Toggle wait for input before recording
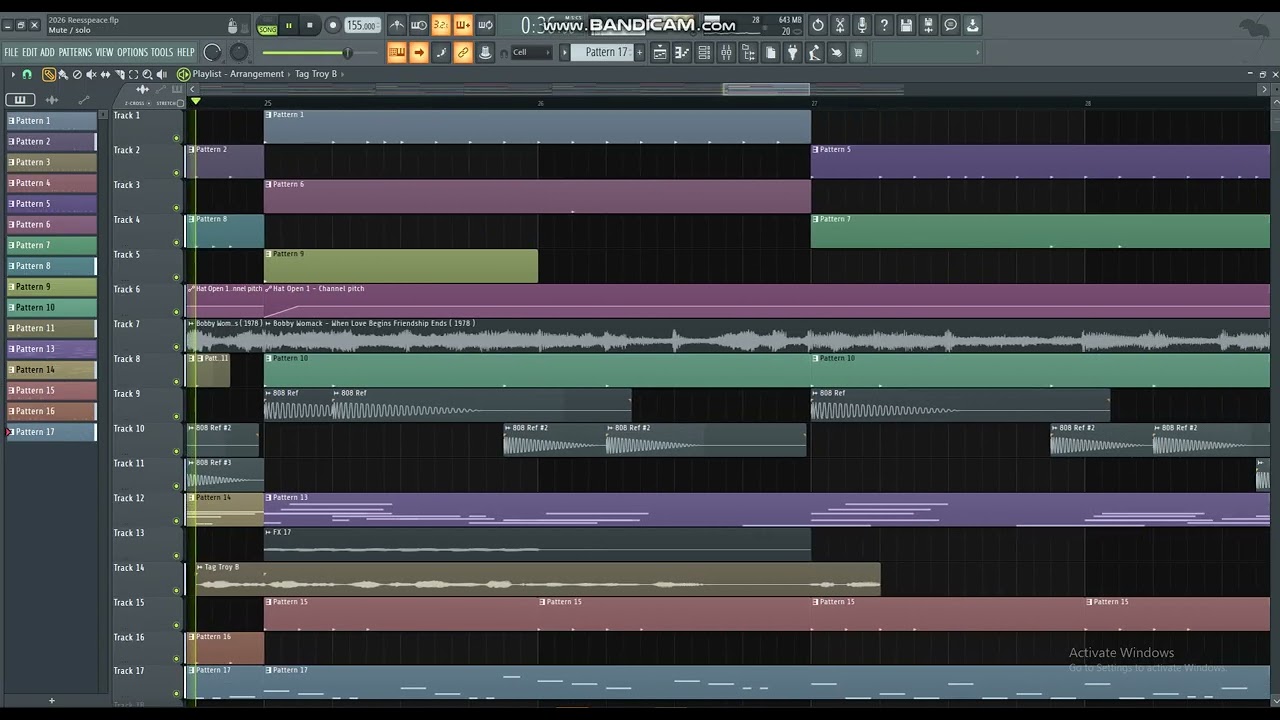Viewport: 1280px width, 720px height. (x=419, y=25)
